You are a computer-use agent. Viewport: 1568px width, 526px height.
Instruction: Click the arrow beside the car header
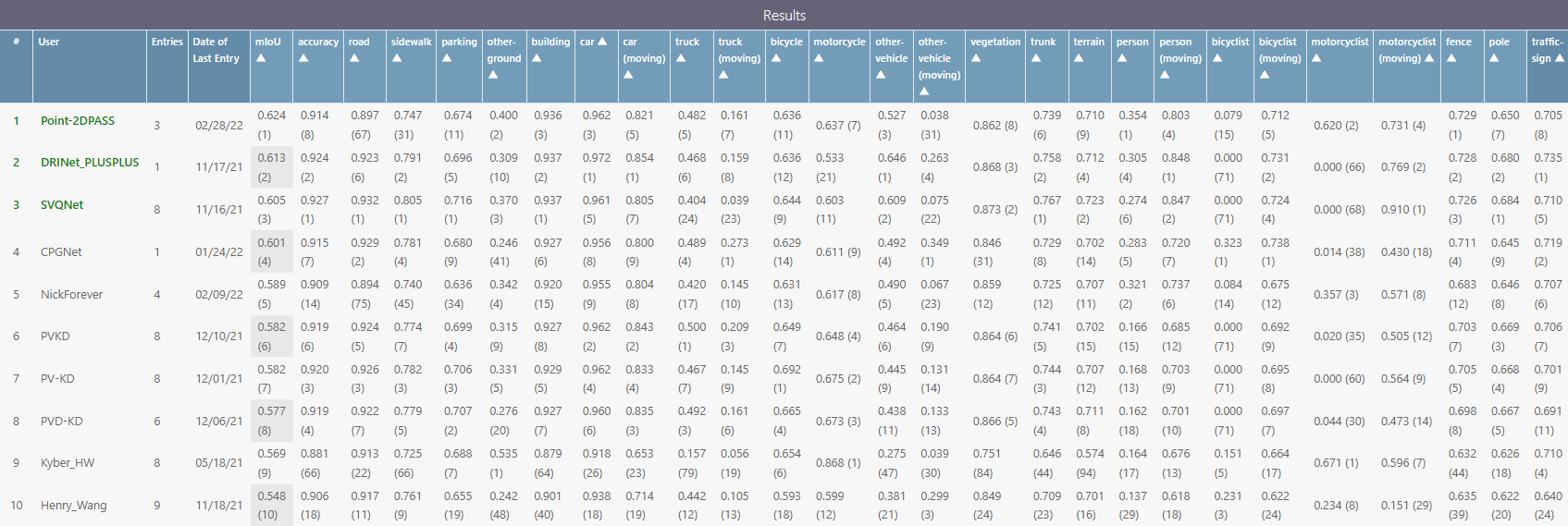[602, 42]
